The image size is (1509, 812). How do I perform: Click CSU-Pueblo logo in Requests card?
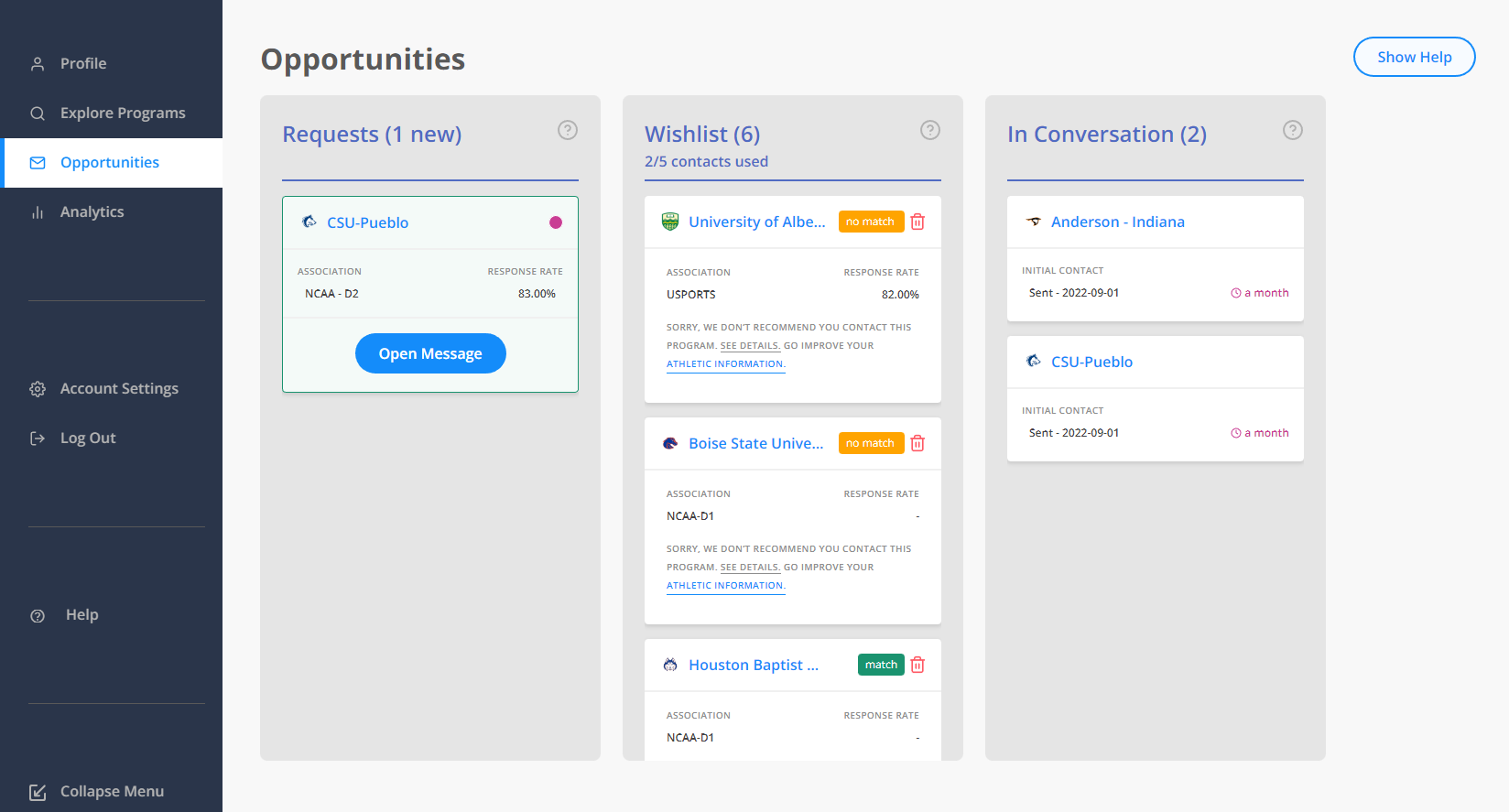[x=309, y=222]
